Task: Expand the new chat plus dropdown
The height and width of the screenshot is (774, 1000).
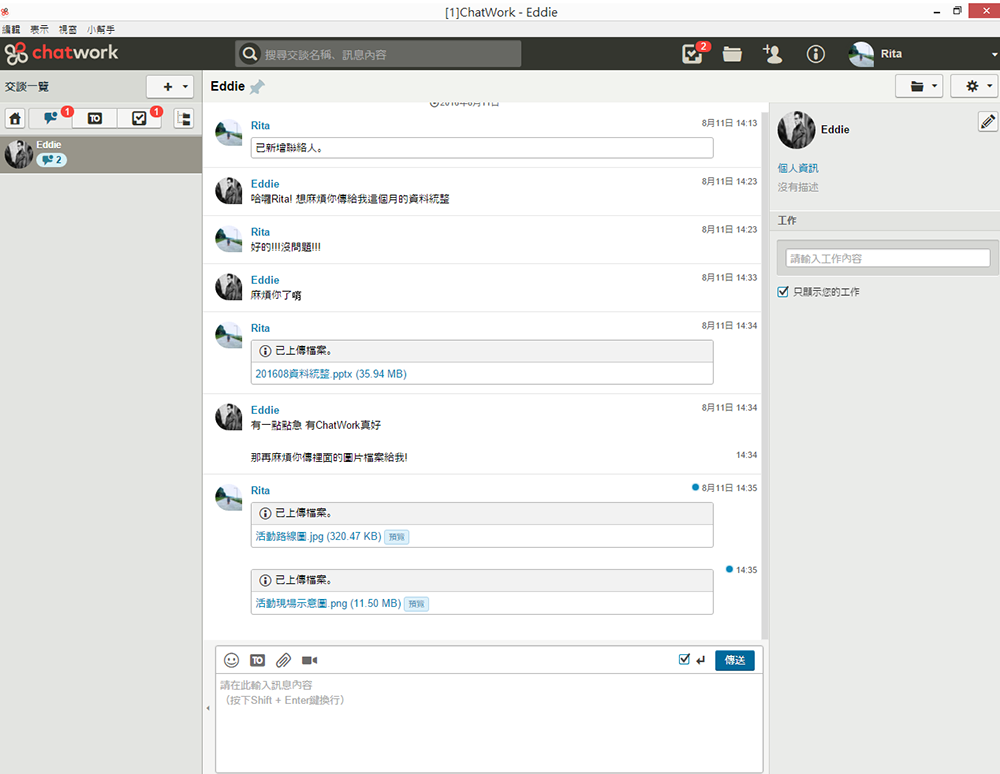Action: coord(170,87)
